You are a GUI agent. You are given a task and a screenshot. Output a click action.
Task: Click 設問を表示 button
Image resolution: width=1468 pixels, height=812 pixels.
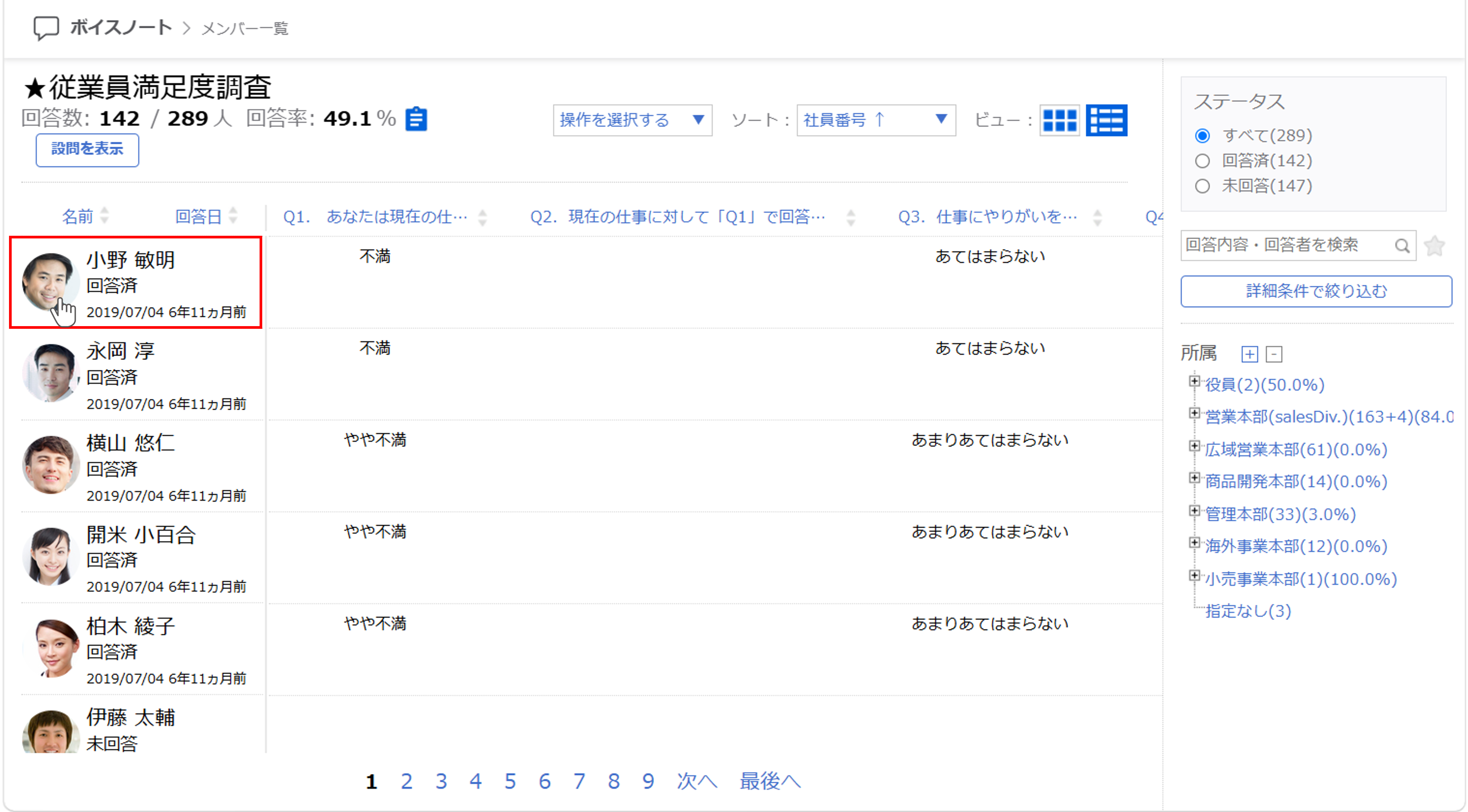point(87,150)
